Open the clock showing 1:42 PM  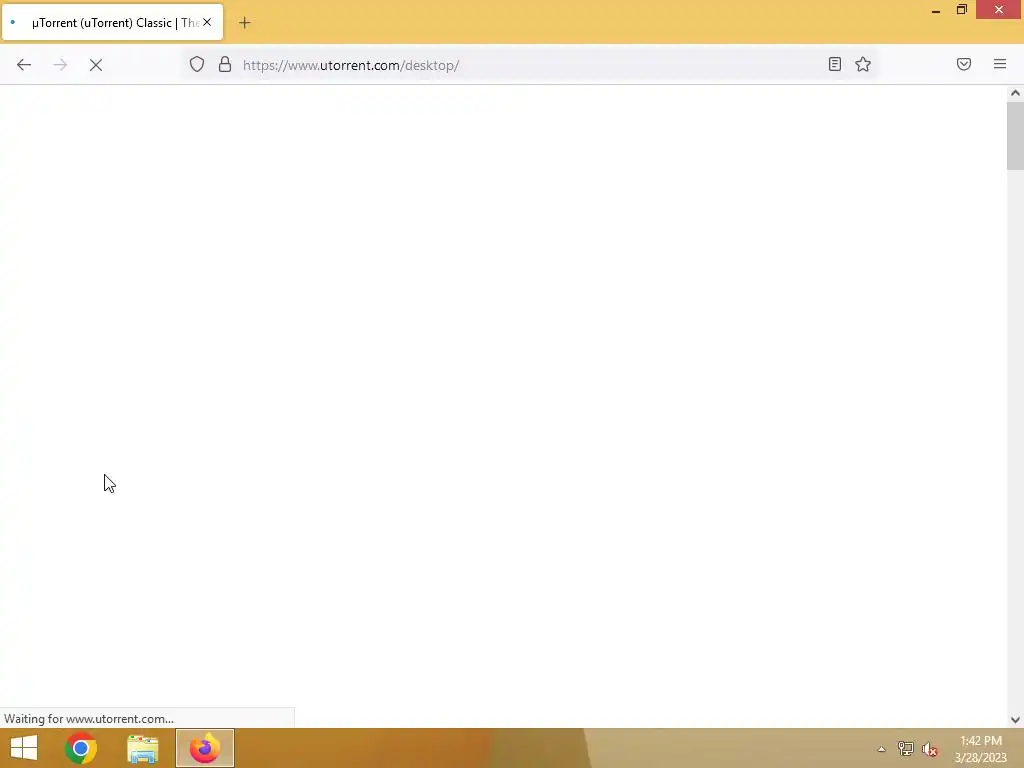980,749
